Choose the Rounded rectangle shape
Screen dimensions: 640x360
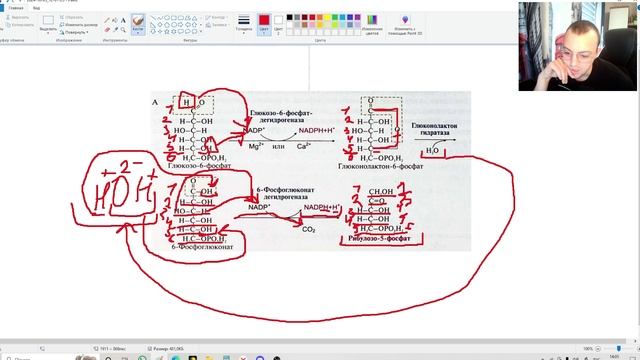[181, 18]
